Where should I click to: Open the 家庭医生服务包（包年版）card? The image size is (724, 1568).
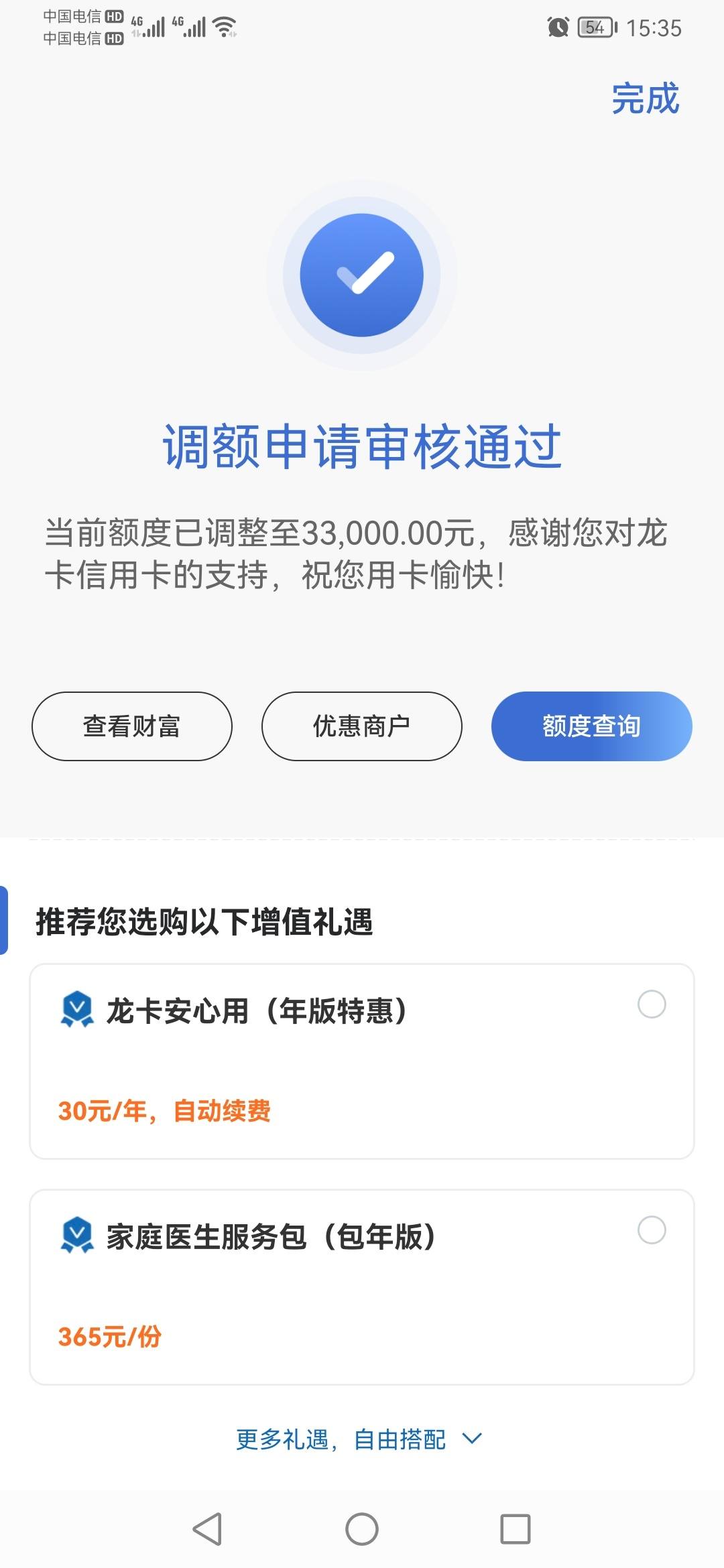[362, 1287]
